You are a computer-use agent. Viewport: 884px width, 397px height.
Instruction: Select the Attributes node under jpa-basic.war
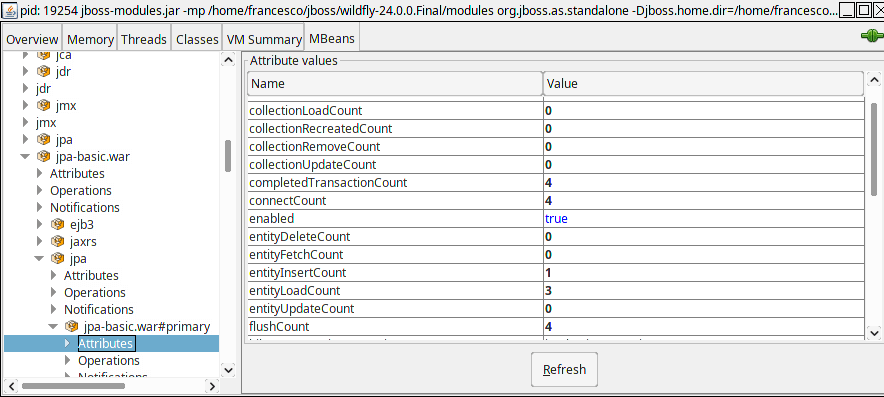tap(77, 173)
